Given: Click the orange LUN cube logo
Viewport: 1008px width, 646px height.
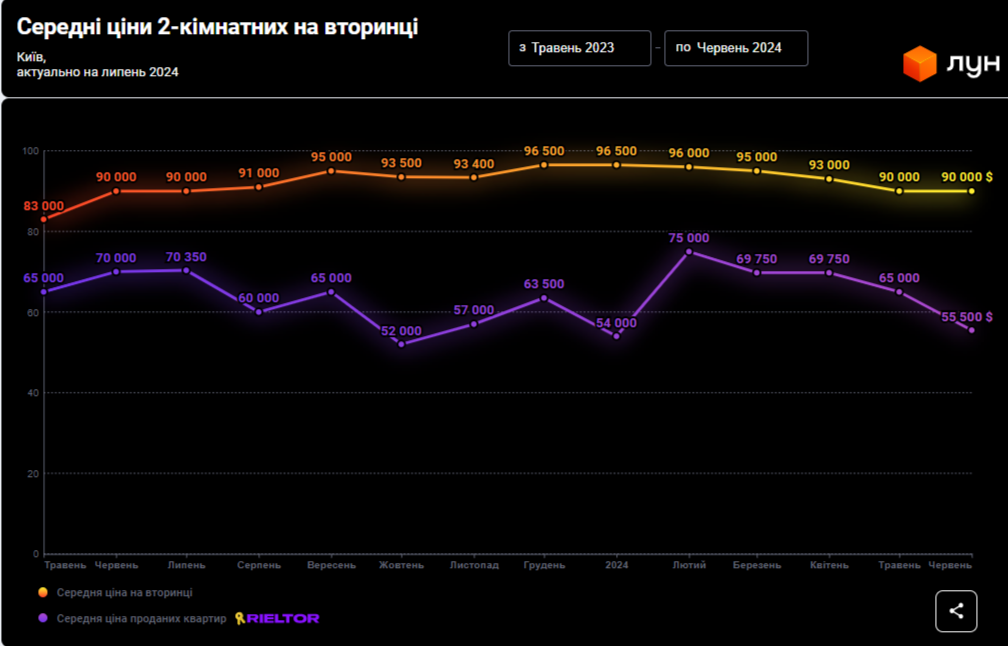Looking at the screenshot, I should [x=919, y=64].
